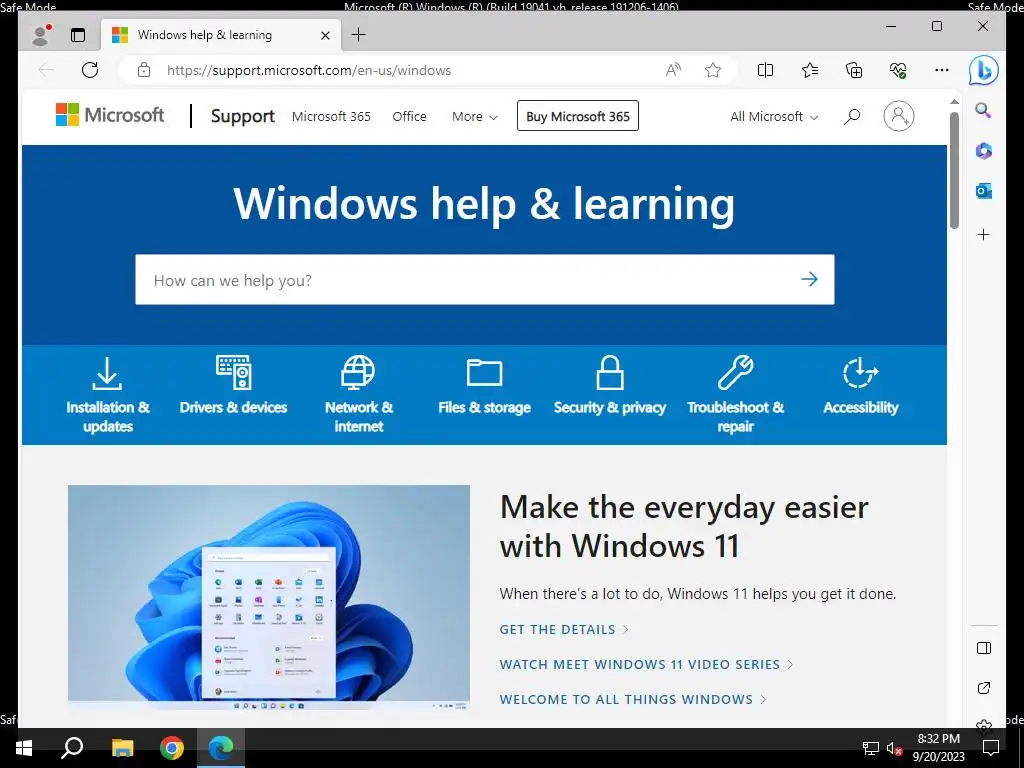Launch Chrome from taskbar
The height and width of the screenshot is (768, 1024).
(x=172, y=748)
